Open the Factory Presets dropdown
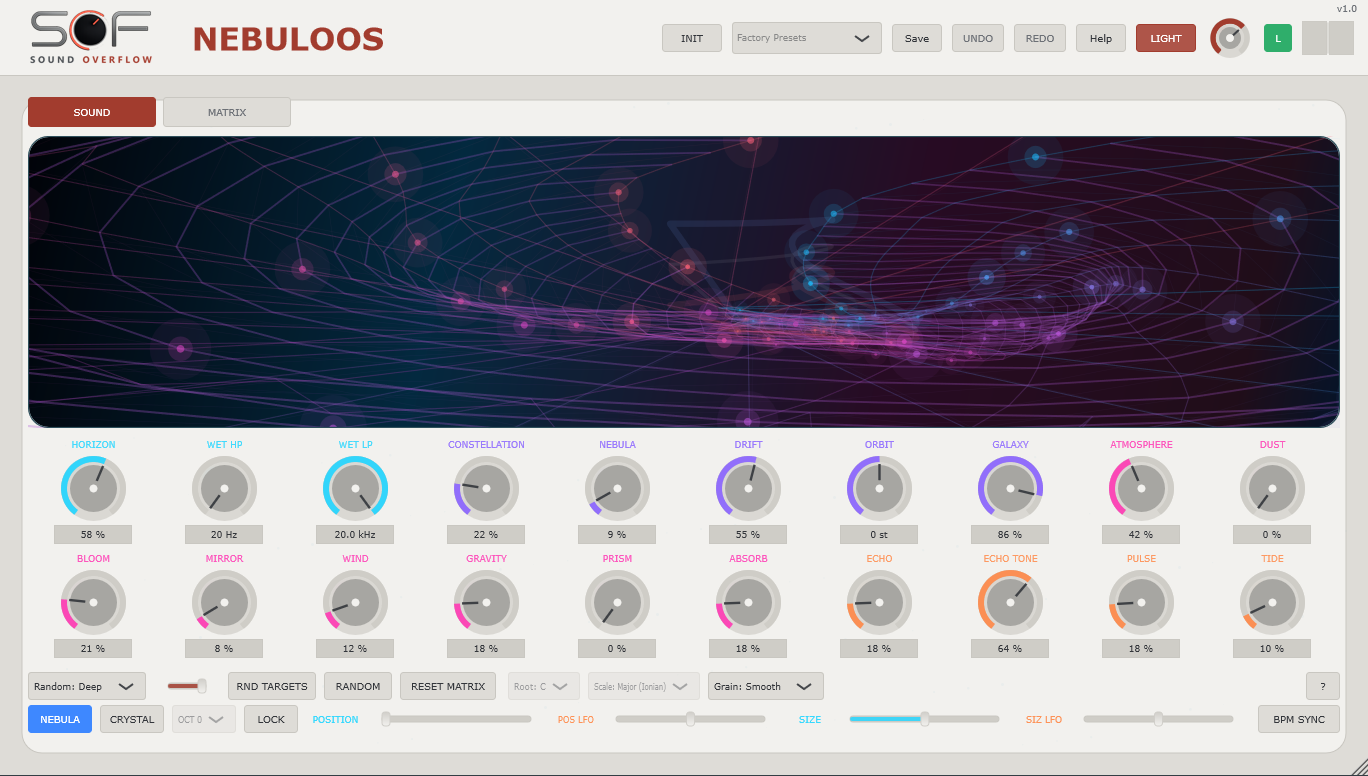Image resolution: width=1368 pixels, height=776 pixels. pos(807,38)
